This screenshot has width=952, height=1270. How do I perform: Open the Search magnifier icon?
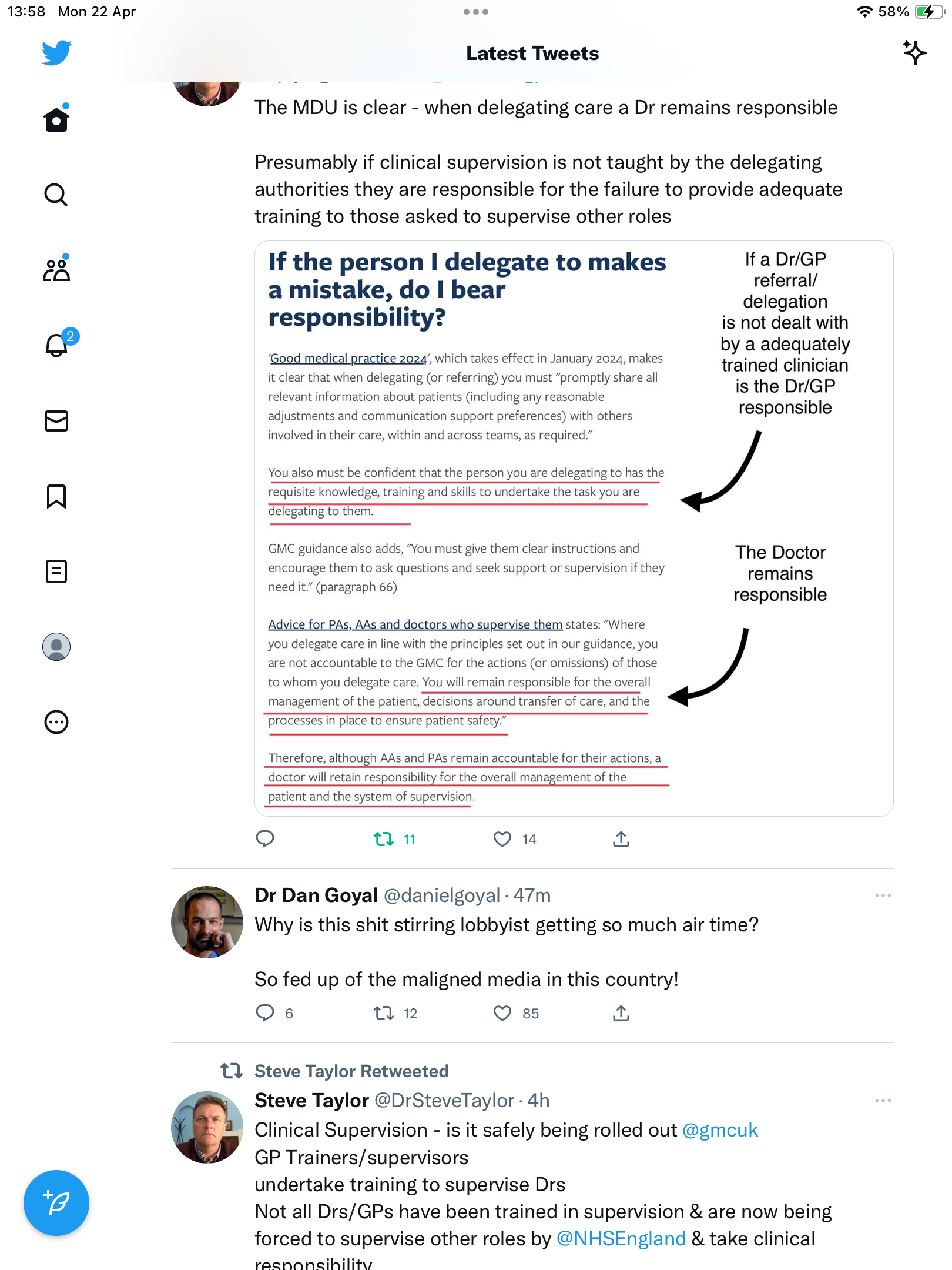(56, 195)
